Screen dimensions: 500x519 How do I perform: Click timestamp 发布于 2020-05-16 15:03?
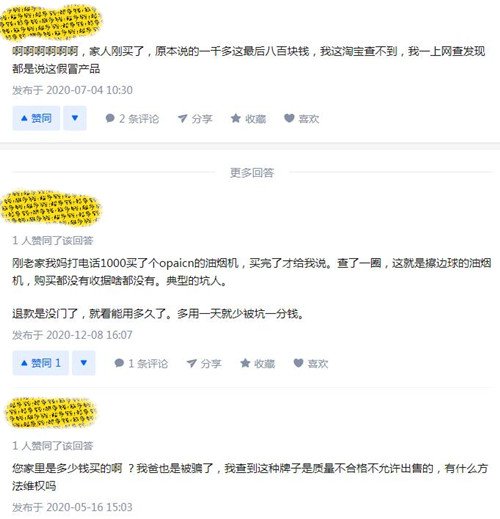click(72, 507)
